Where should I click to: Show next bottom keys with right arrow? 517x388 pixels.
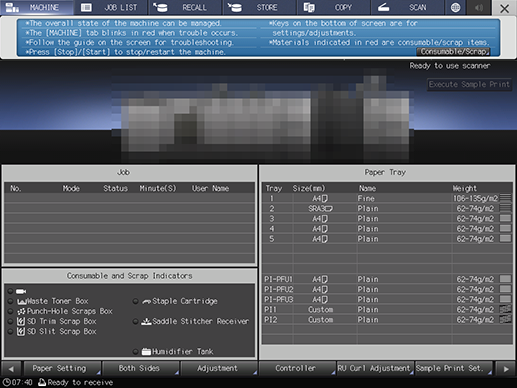[506, 369]
